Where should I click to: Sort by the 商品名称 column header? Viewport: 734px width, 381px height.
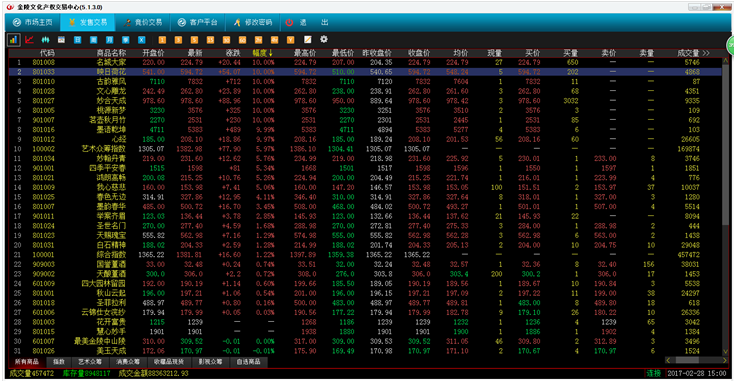point(111,53)
